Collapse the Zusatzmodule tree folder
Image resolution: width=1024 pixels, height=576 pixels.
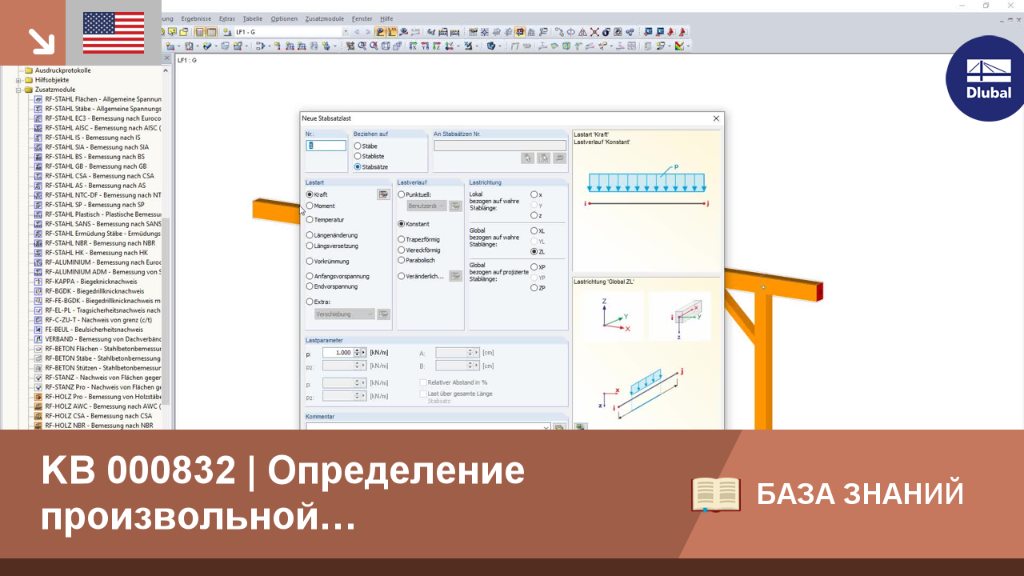pyautogui.click(x=18, y=89)
